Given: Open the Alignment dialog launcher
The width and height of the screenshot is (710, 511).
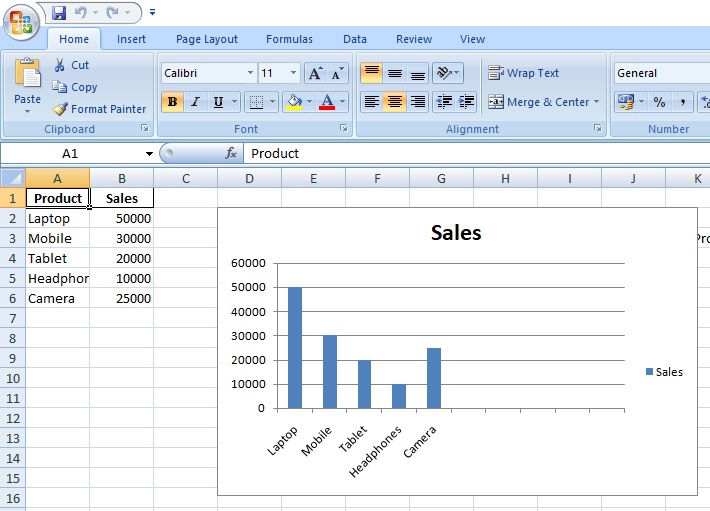Looking at the screenshot, I should coord(598,129).
